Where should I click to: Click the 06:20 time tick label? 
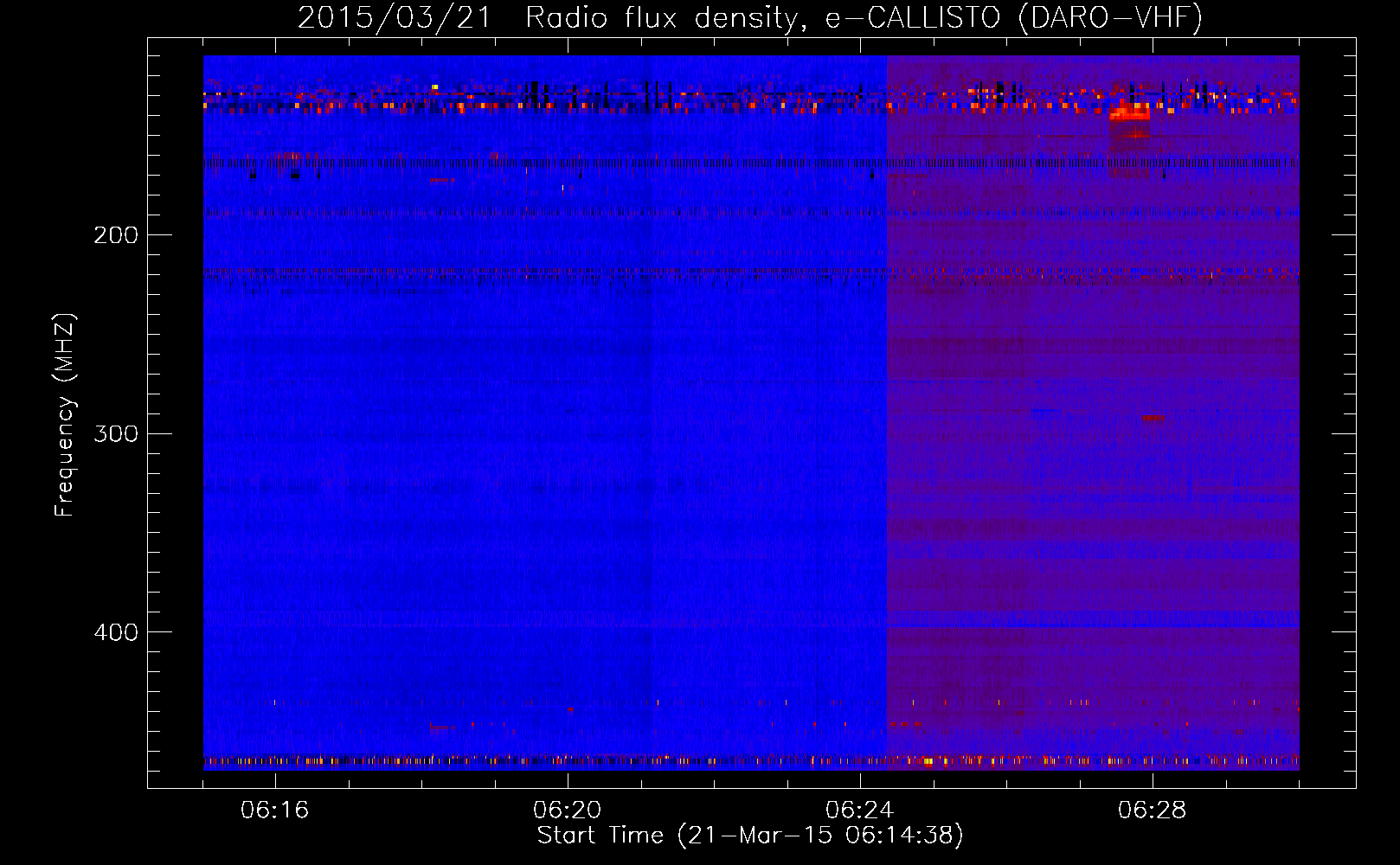pos(568,811)
